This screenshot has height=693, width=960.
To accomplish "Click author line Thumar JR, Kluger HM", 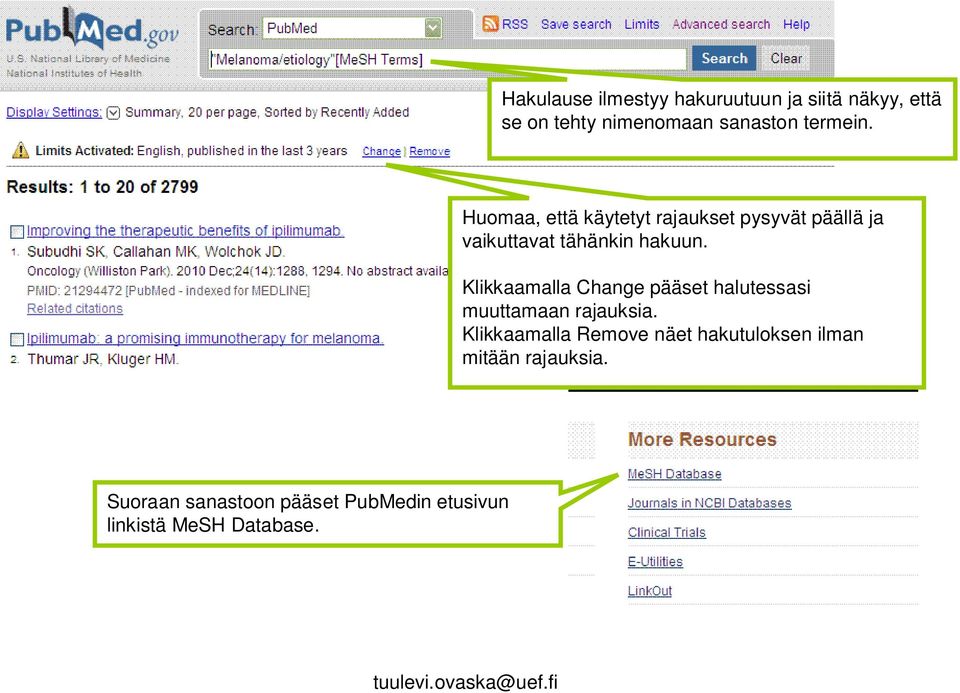I will coord(103,359).
